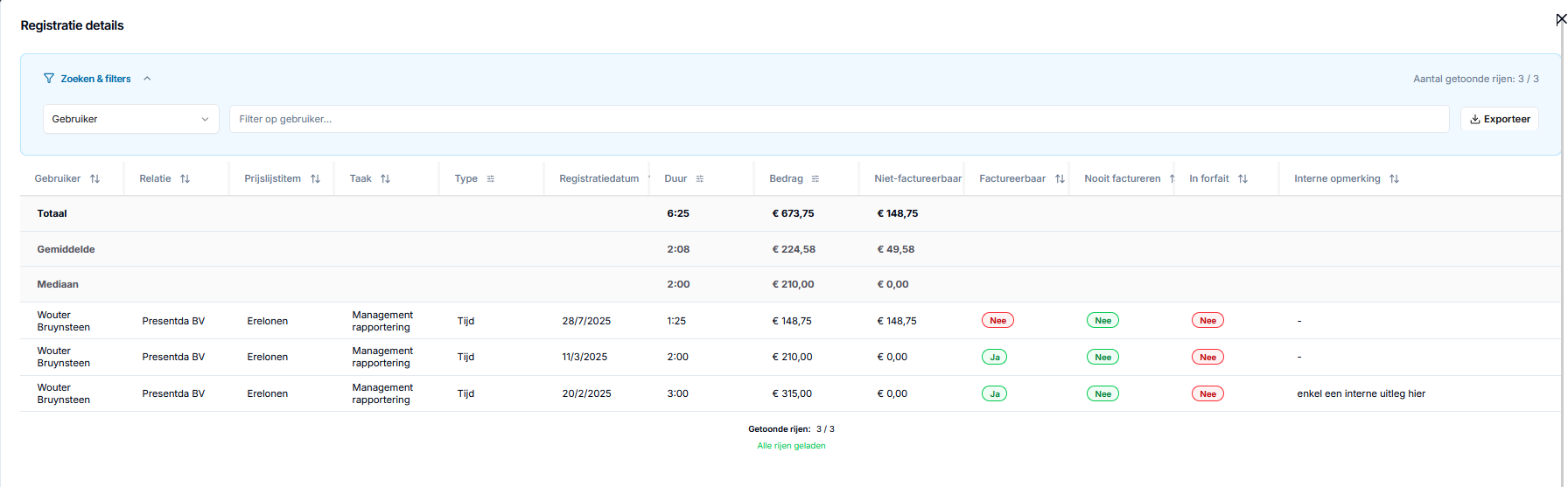
Task: Click total duration 6:25
Action: [x=678, y=213]
